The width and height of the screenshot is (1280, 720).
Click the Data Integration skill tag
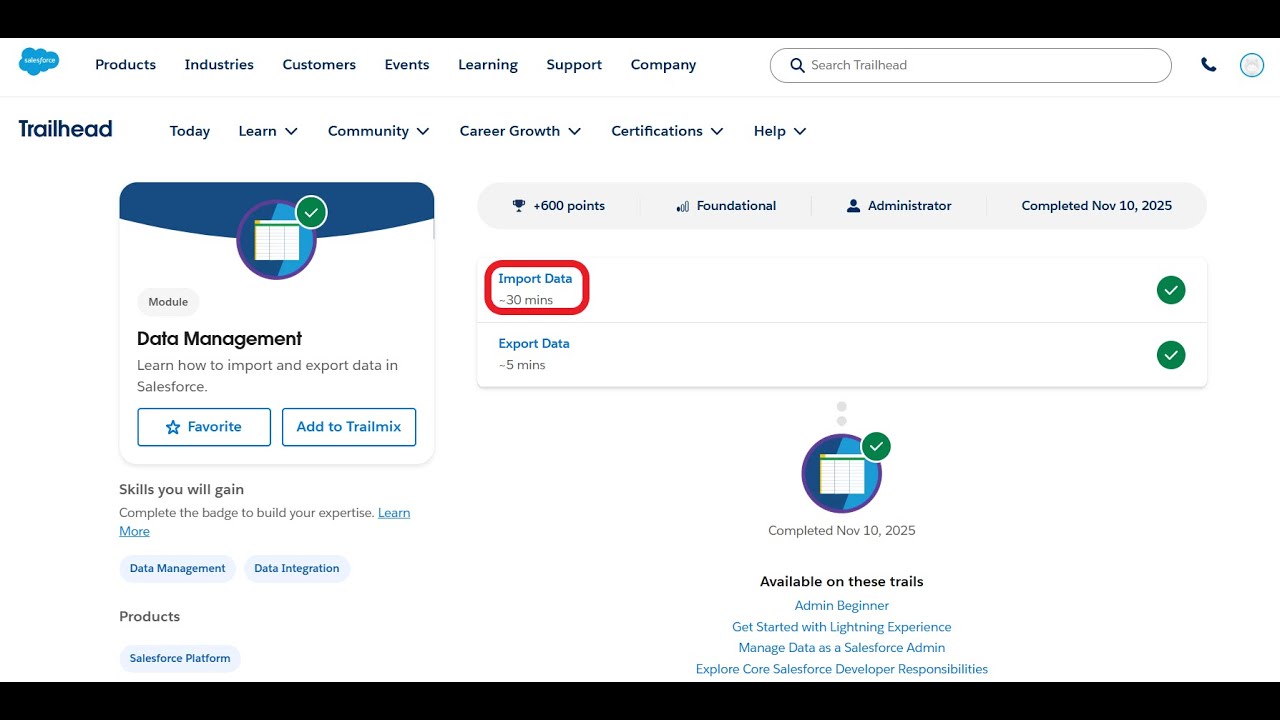297,569
